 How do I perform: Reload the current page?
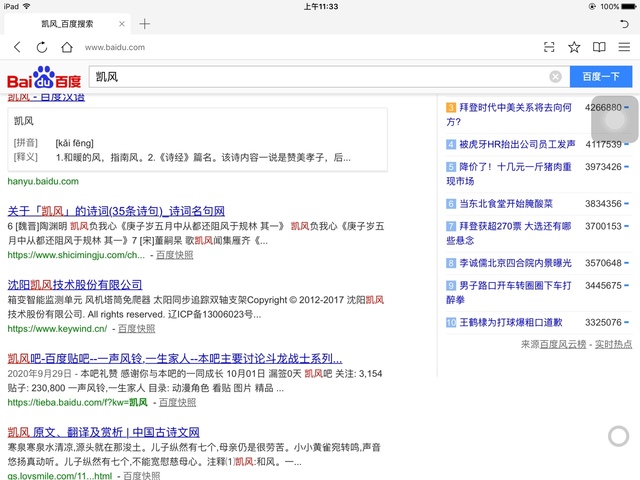point(42,47)
